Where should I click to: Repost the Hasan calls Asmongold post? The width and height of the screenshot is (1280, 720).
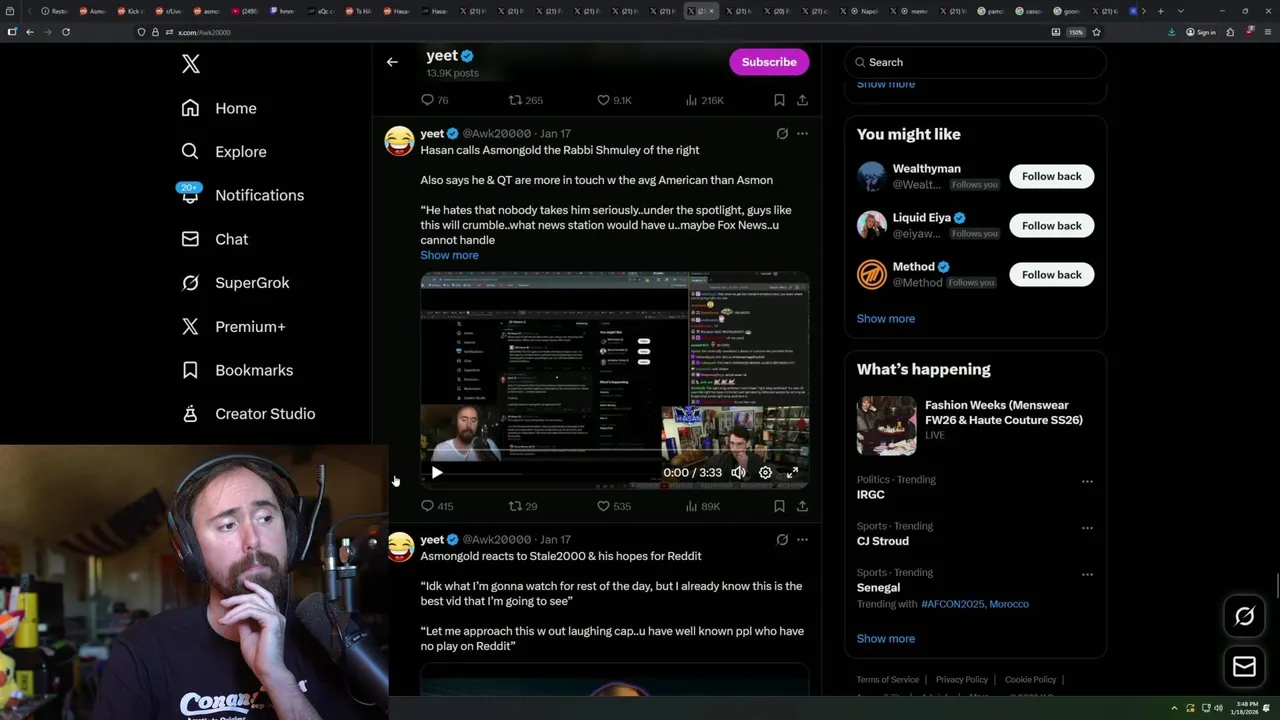(x=523, y=506)
